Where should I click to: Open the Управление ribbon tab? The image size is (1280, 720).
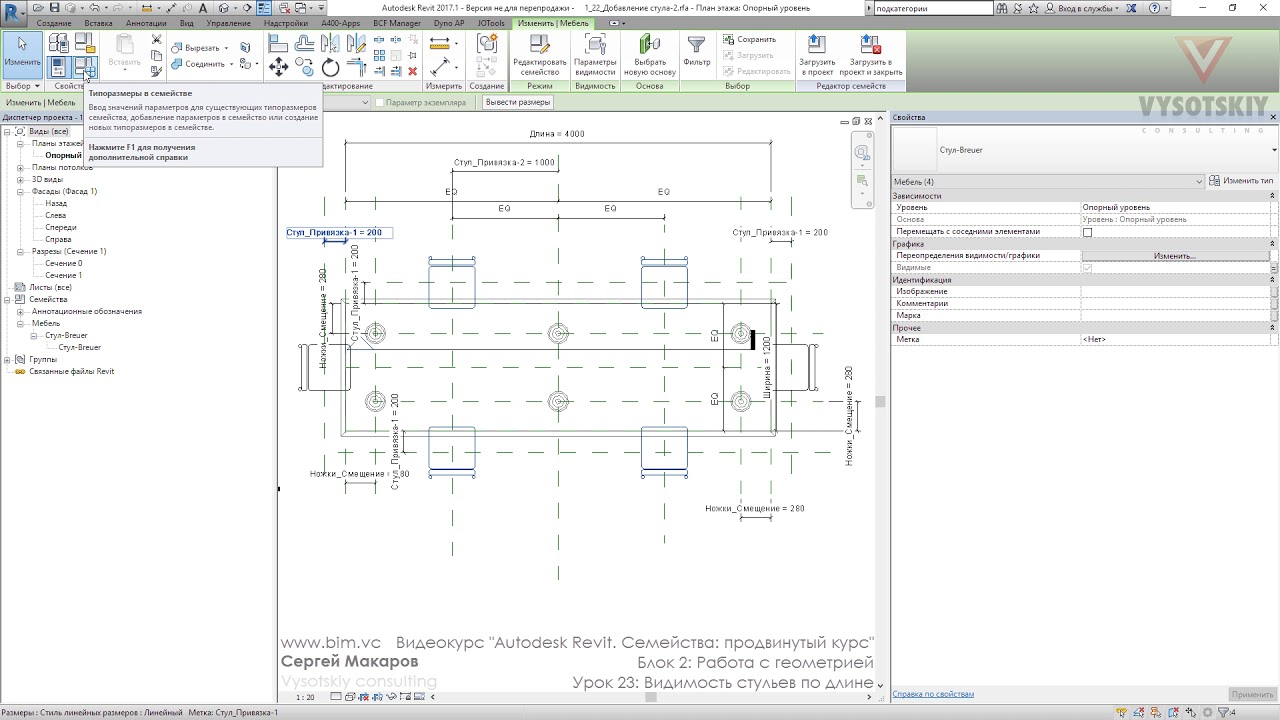point(228,23)
